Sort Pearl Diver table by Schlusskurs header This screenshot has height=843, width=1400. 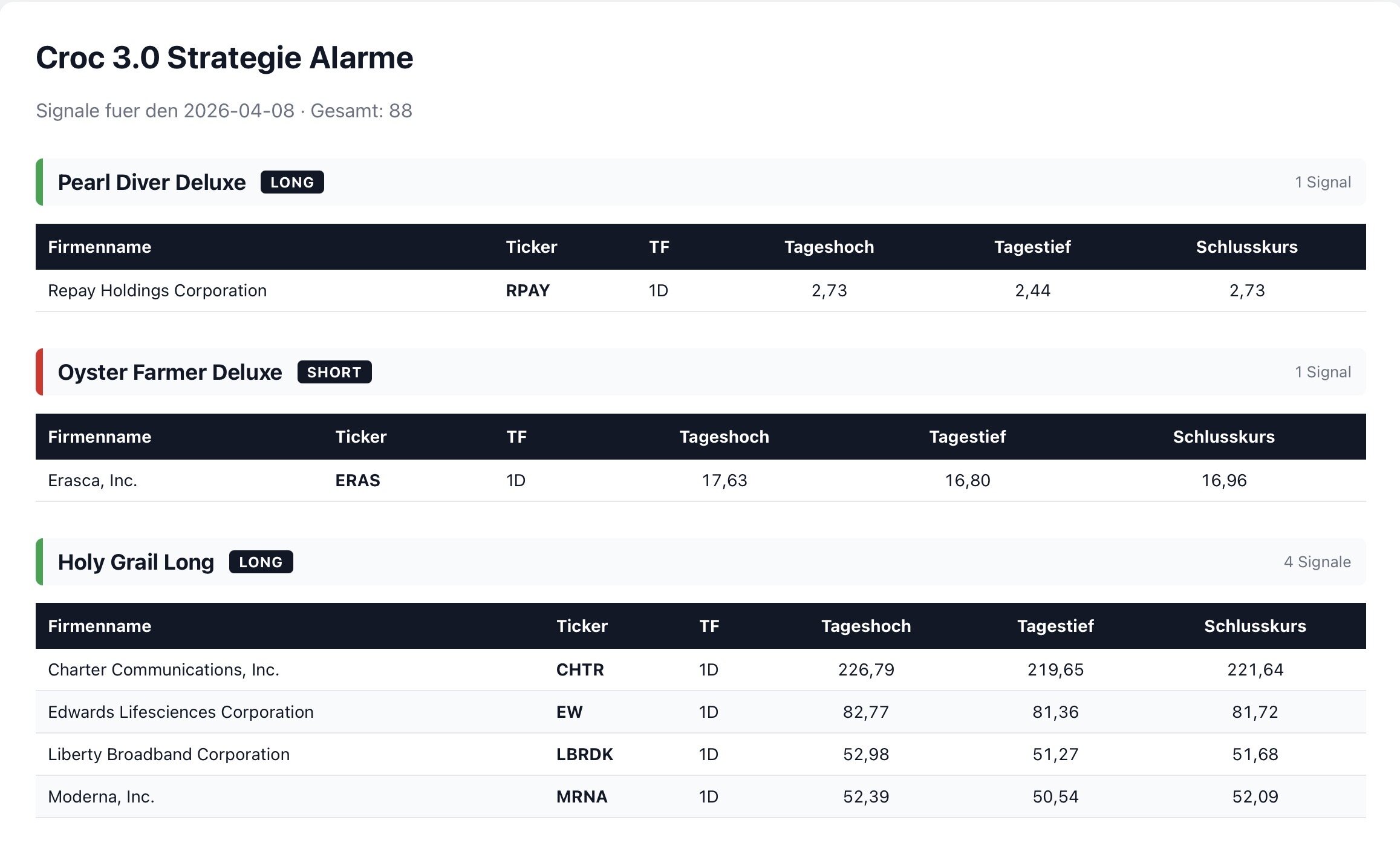[1246, 247]
